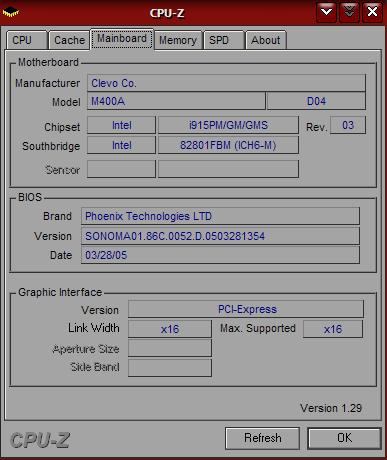Click the Model label
The width and height of the screenshot is (387, 460).
(66, 102)
